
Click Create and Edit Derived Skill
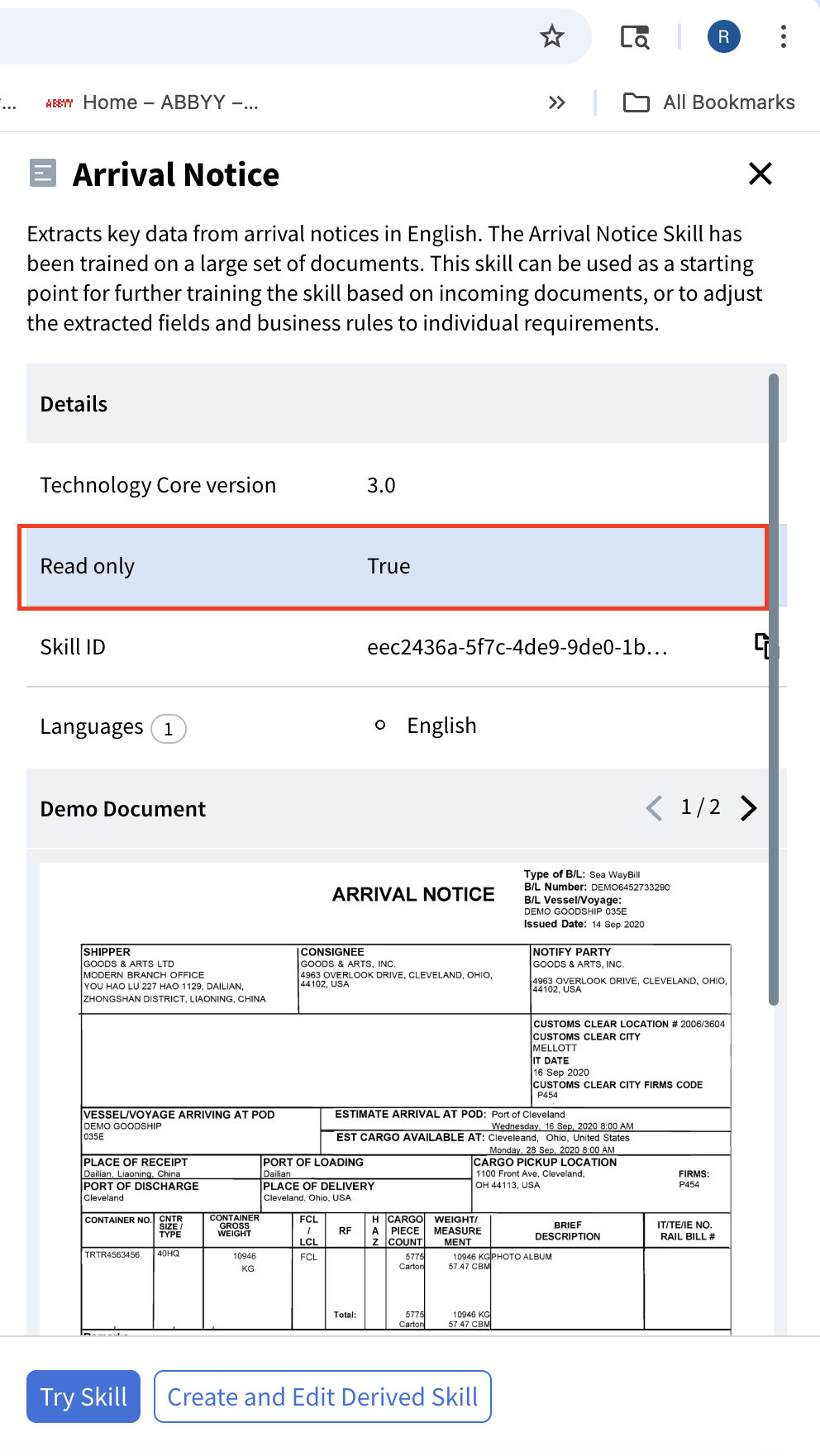[x=322, y=1397]
